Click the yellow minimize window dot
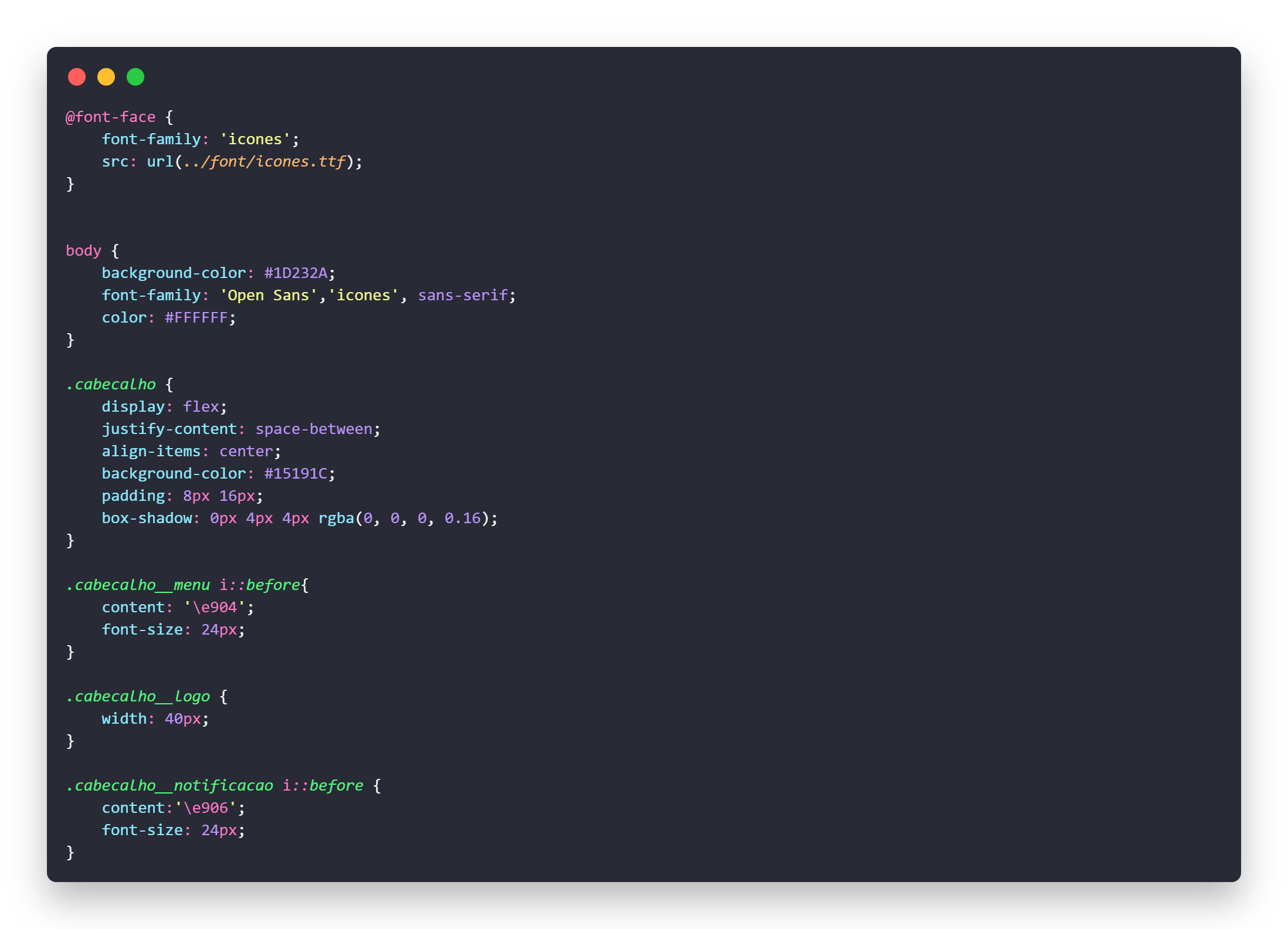1288x929 pixels. click(x=106, y=77)
